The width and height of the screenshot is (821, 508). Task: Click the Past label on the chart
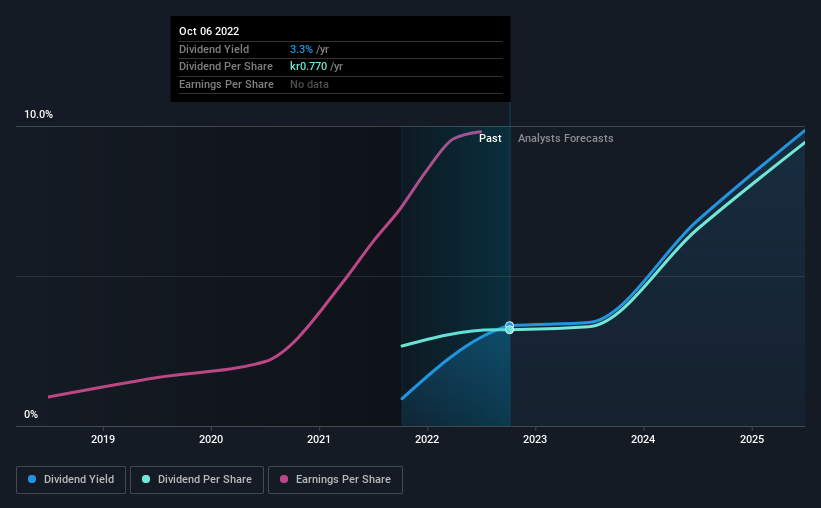pos(490,138)
